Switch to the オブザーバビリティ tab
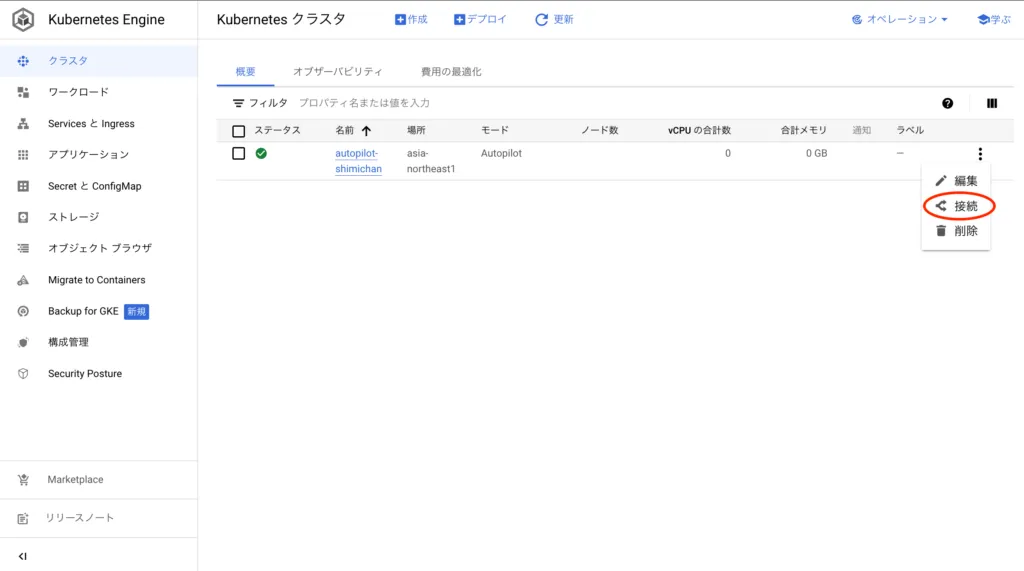The height and width of the screenshot is (571, 1024). coord(338,72)
